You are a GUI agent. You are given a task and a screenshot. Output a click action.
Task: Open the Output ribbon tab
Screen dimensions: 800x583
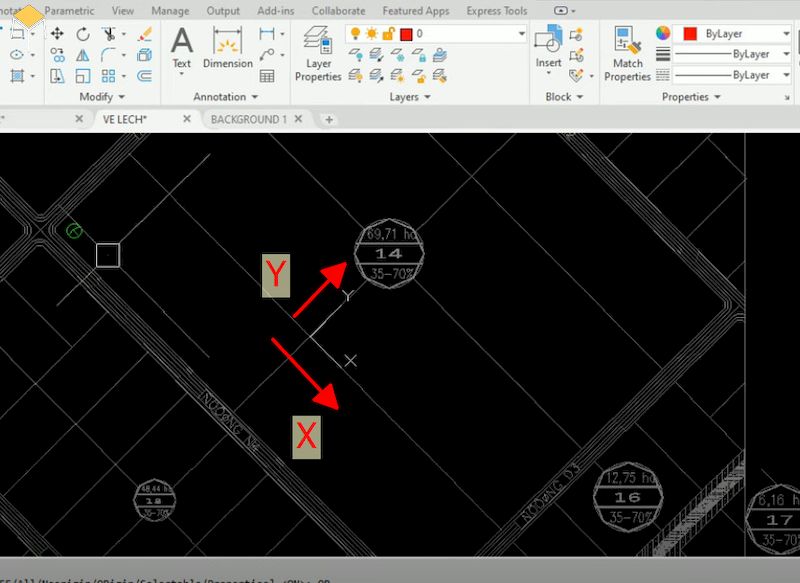coord(223,11)
